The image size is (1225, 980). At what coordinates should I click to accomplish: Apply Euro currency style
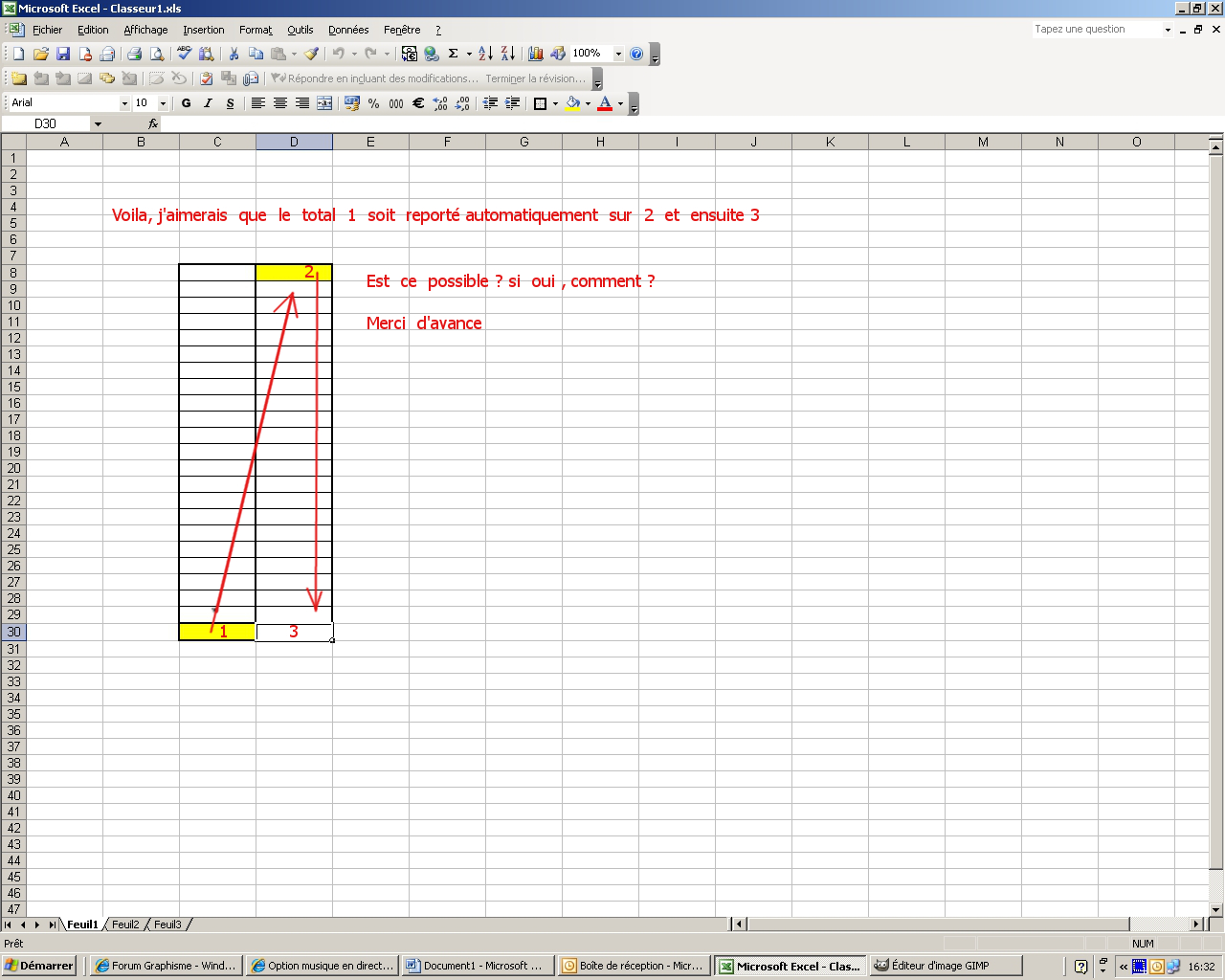coord(418,103)
